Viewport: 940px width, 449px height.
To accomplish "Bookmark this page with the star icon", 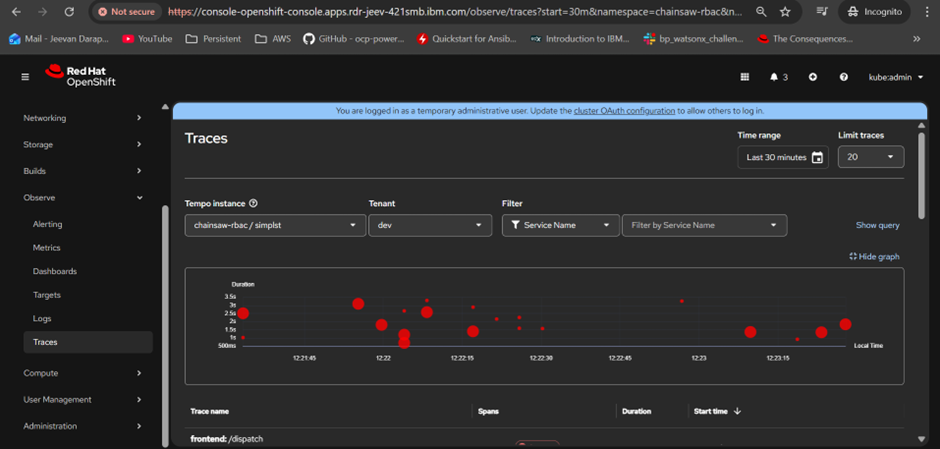I will (785, 12).
